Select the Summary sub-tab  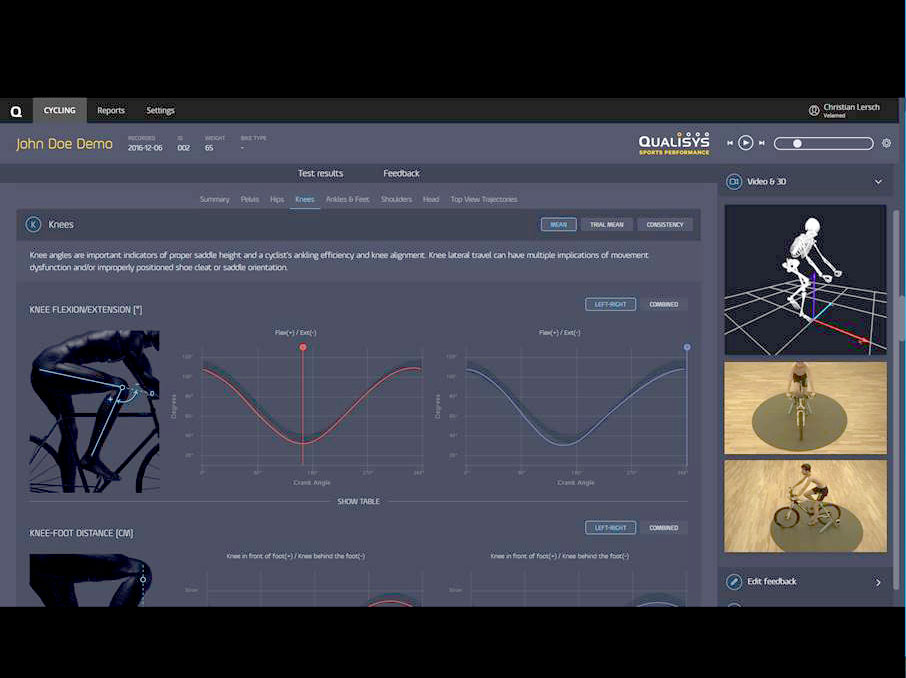[x=214, y=199]
